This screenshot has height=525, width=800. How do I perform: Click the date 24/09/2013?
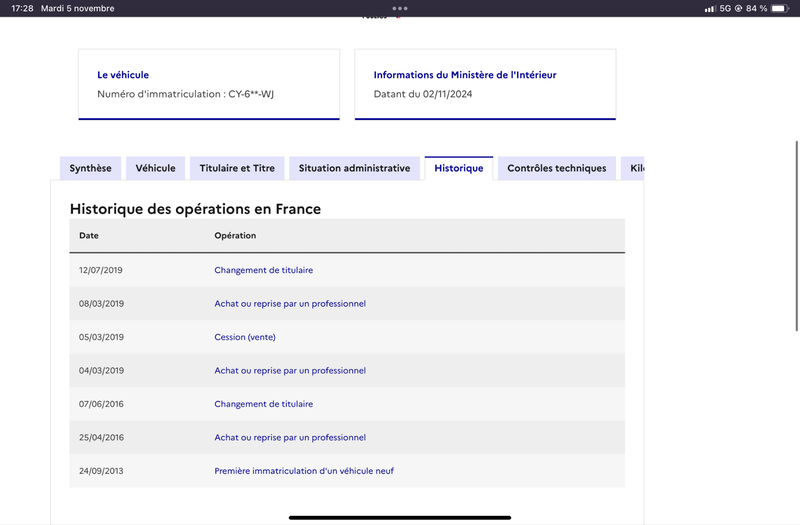pos(101,470)
